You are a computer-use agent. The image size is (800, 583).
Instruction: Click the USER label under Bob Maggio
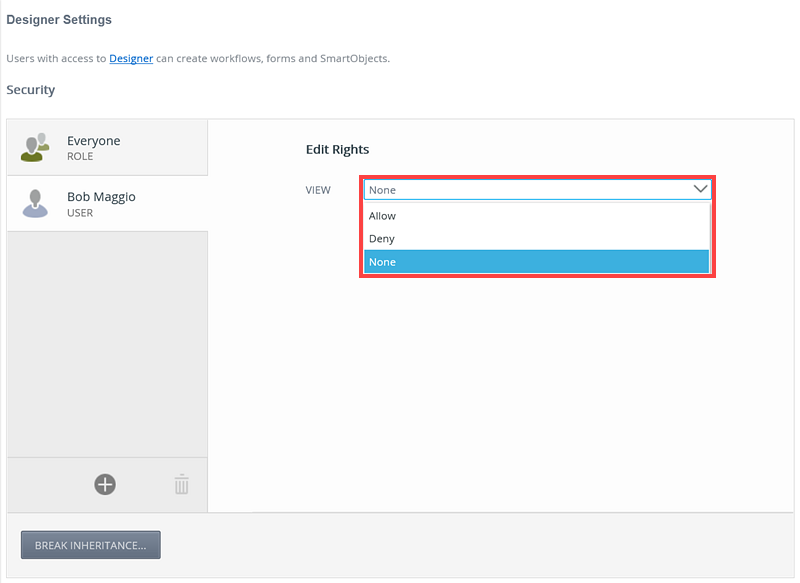coord(80,213)
